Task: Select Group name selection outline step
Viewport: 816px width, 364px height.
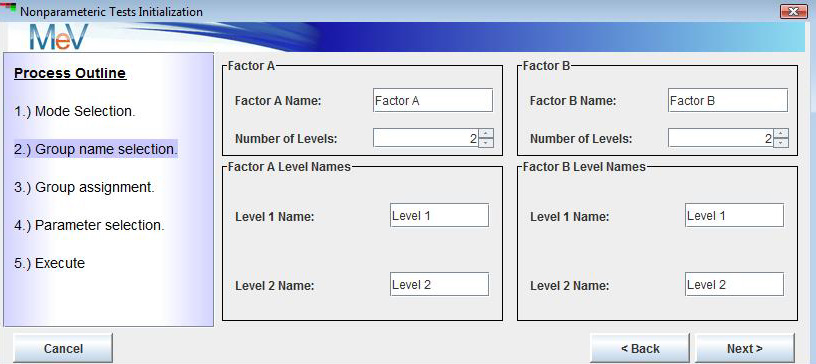Action: (x=96, y=149)
